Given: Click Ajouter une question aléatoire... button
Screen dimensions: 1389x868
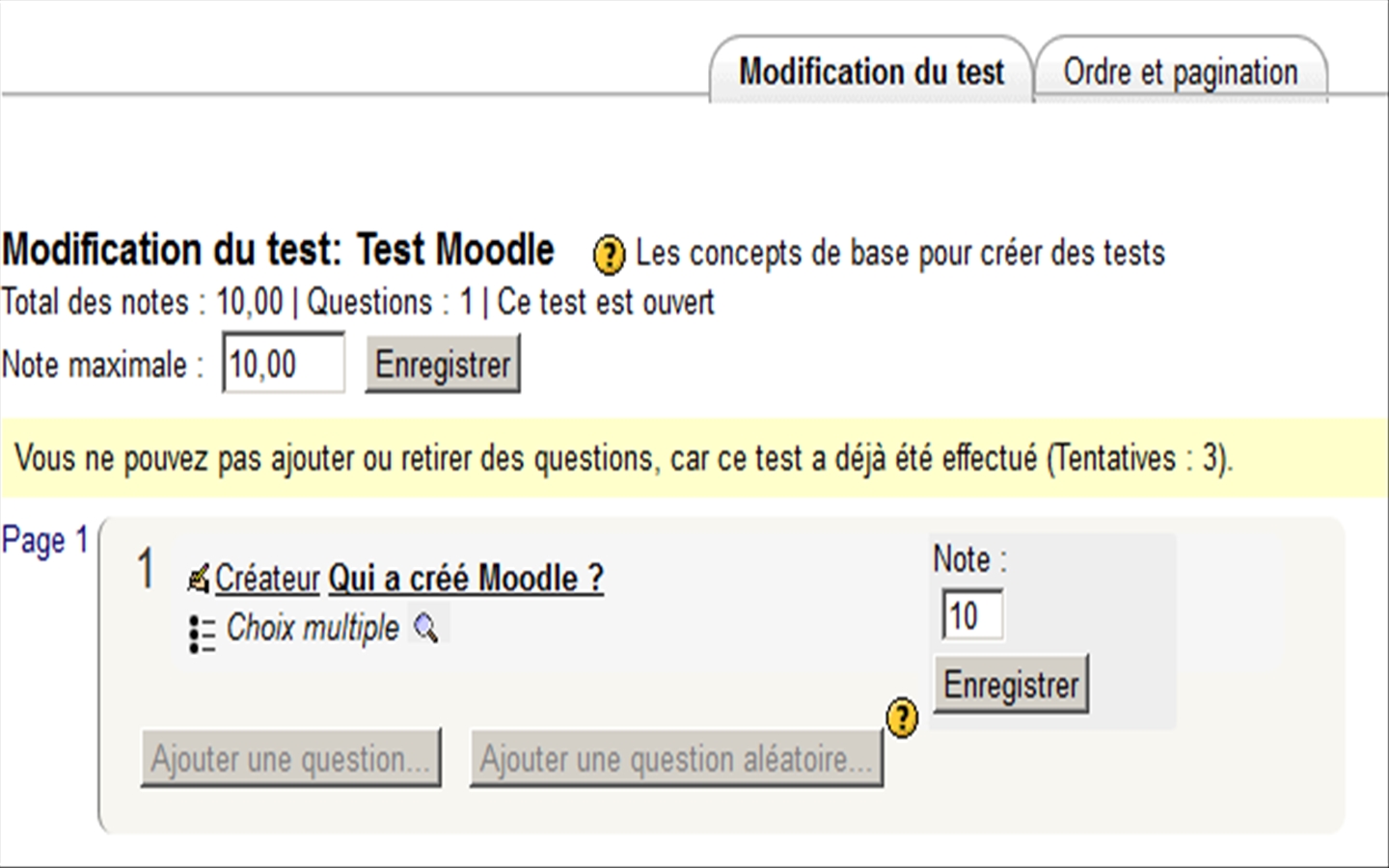Looking at the screenshot, I should coord(676,758).
